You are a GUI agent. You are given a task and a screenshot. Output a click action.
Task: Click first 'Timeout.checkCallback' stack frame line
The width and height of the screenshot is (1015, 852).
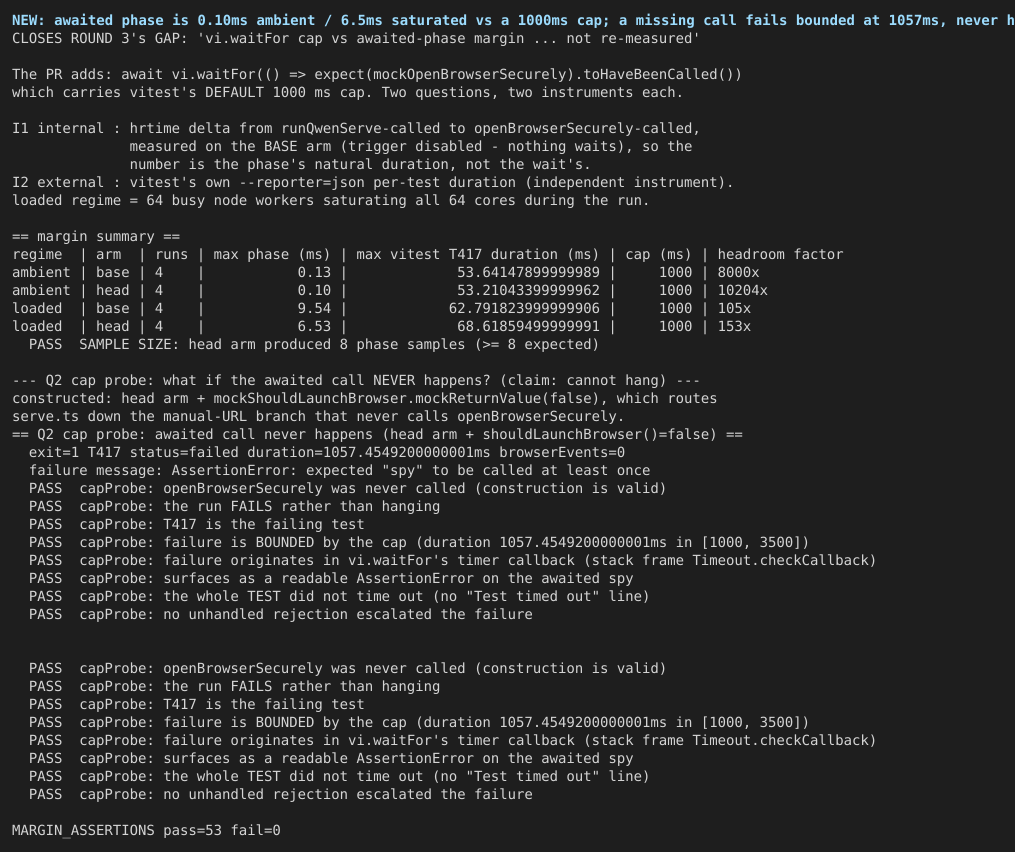(452, 561)
